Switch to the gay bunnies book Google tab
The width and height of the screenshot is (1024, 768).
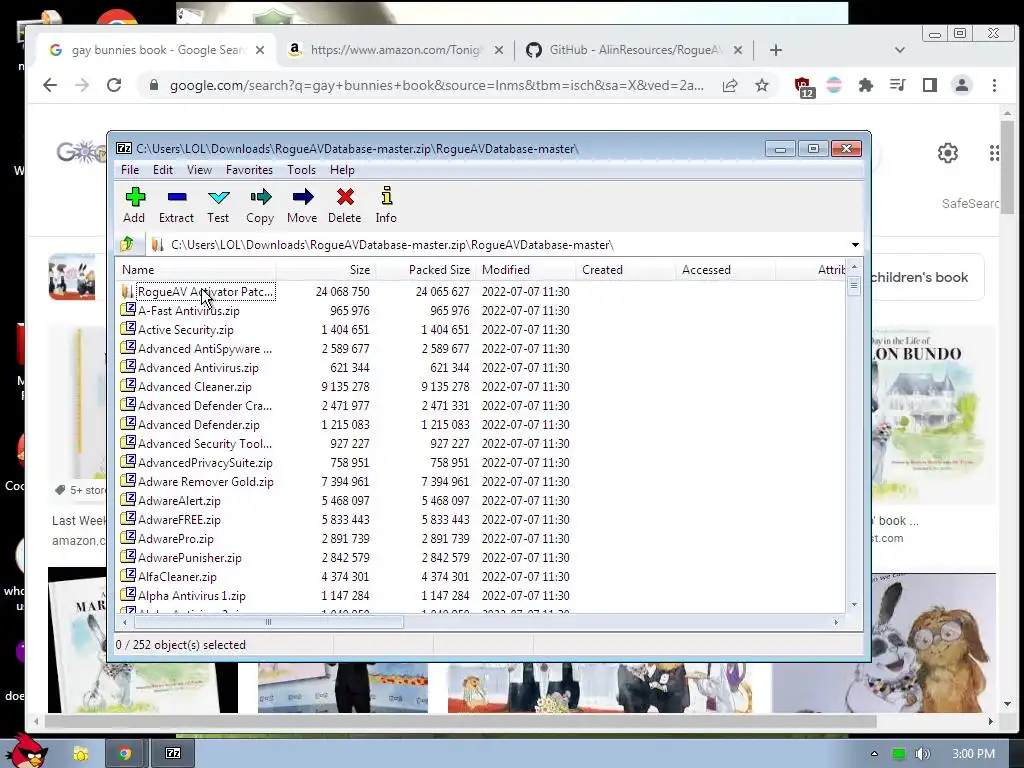[x=157, y=50]
